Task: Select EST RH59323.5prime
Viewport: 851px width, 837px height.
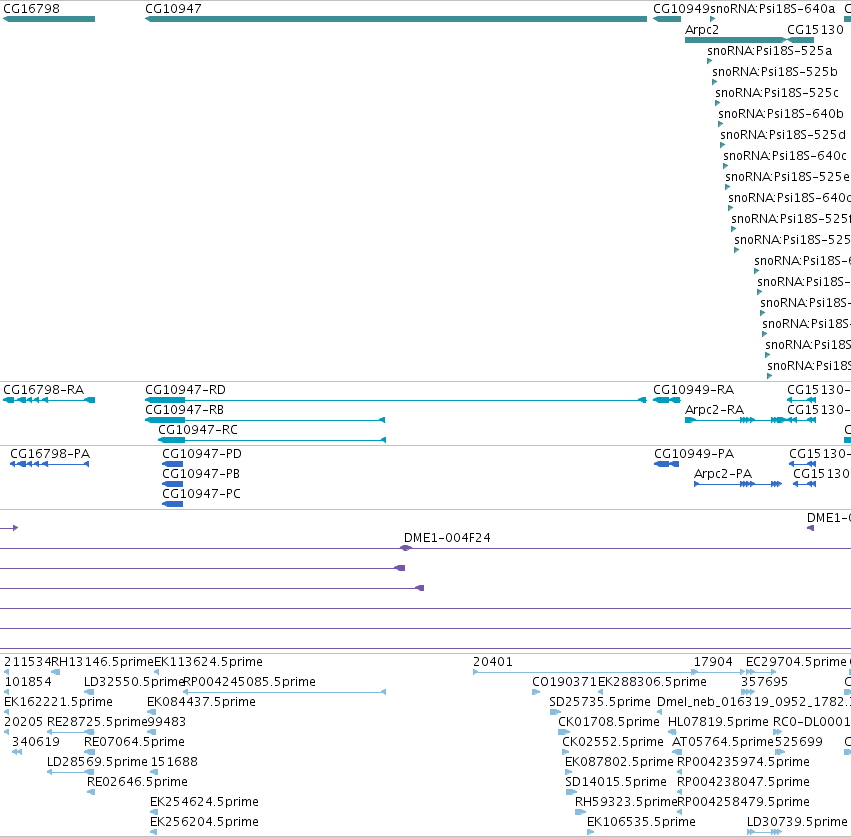Action: point(626,802)
